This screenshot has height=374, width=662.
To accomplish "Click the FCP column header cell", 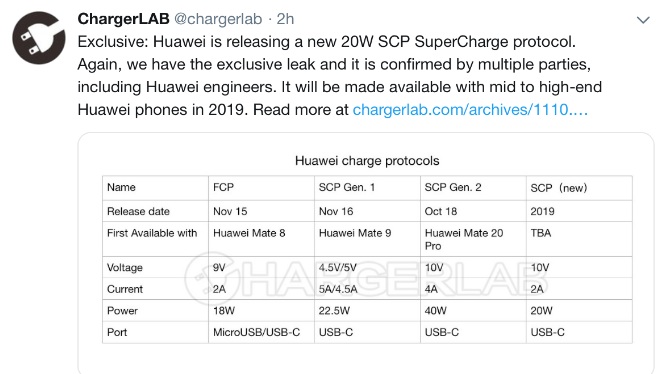I will (x=261, y=188).
